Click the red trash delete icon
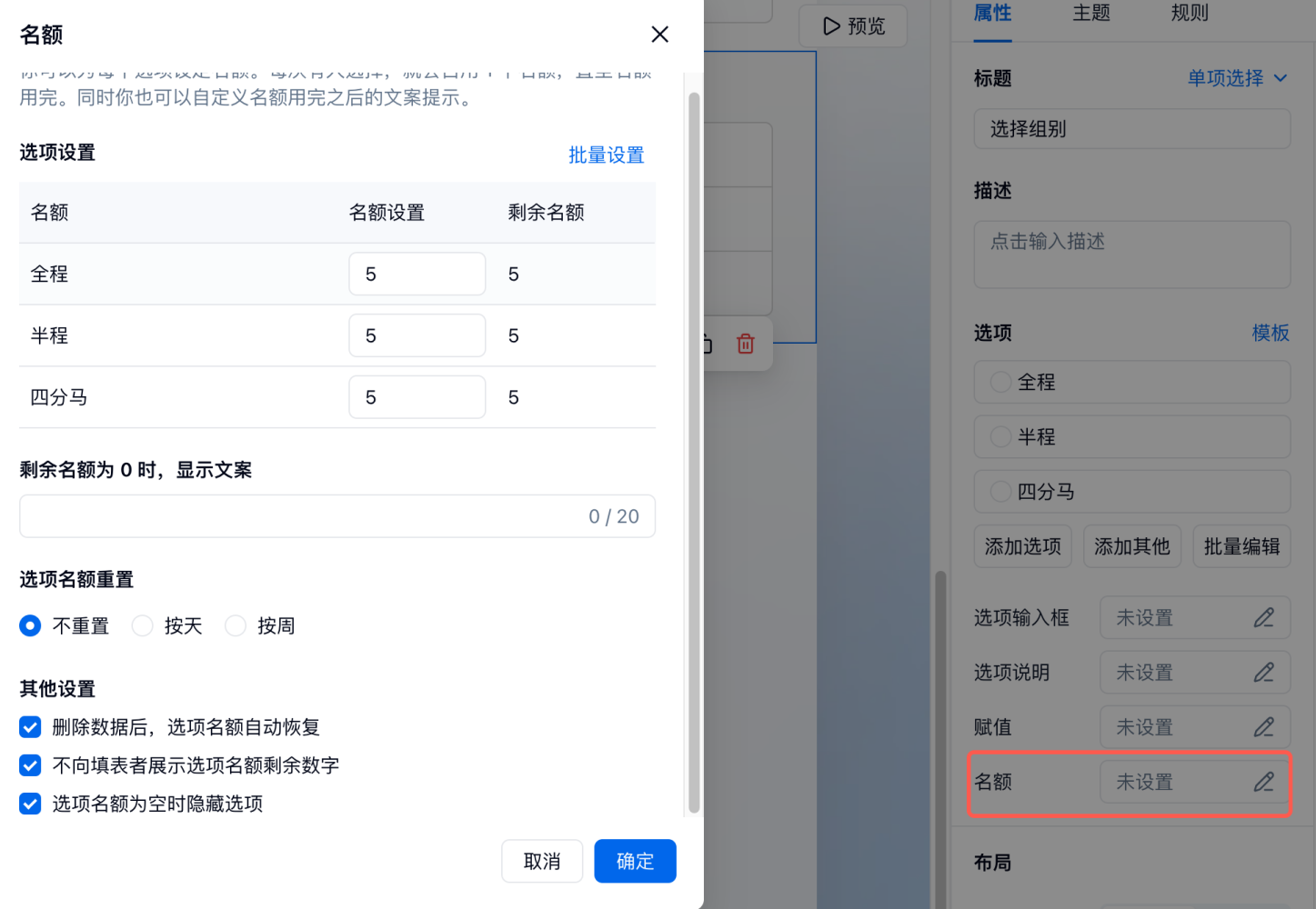1316x909 pixels. click(745, 344)
